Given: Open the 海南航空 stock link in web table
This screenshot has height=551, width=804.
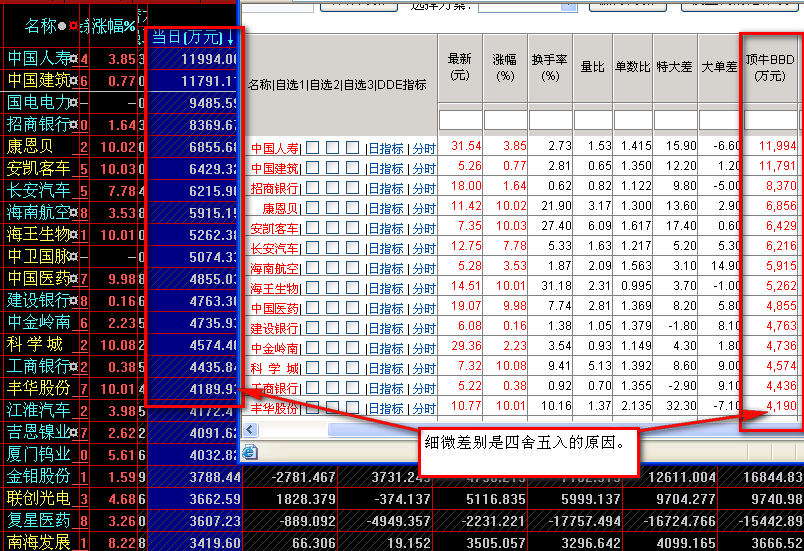Looking at the screenshot, I should 274,269.
